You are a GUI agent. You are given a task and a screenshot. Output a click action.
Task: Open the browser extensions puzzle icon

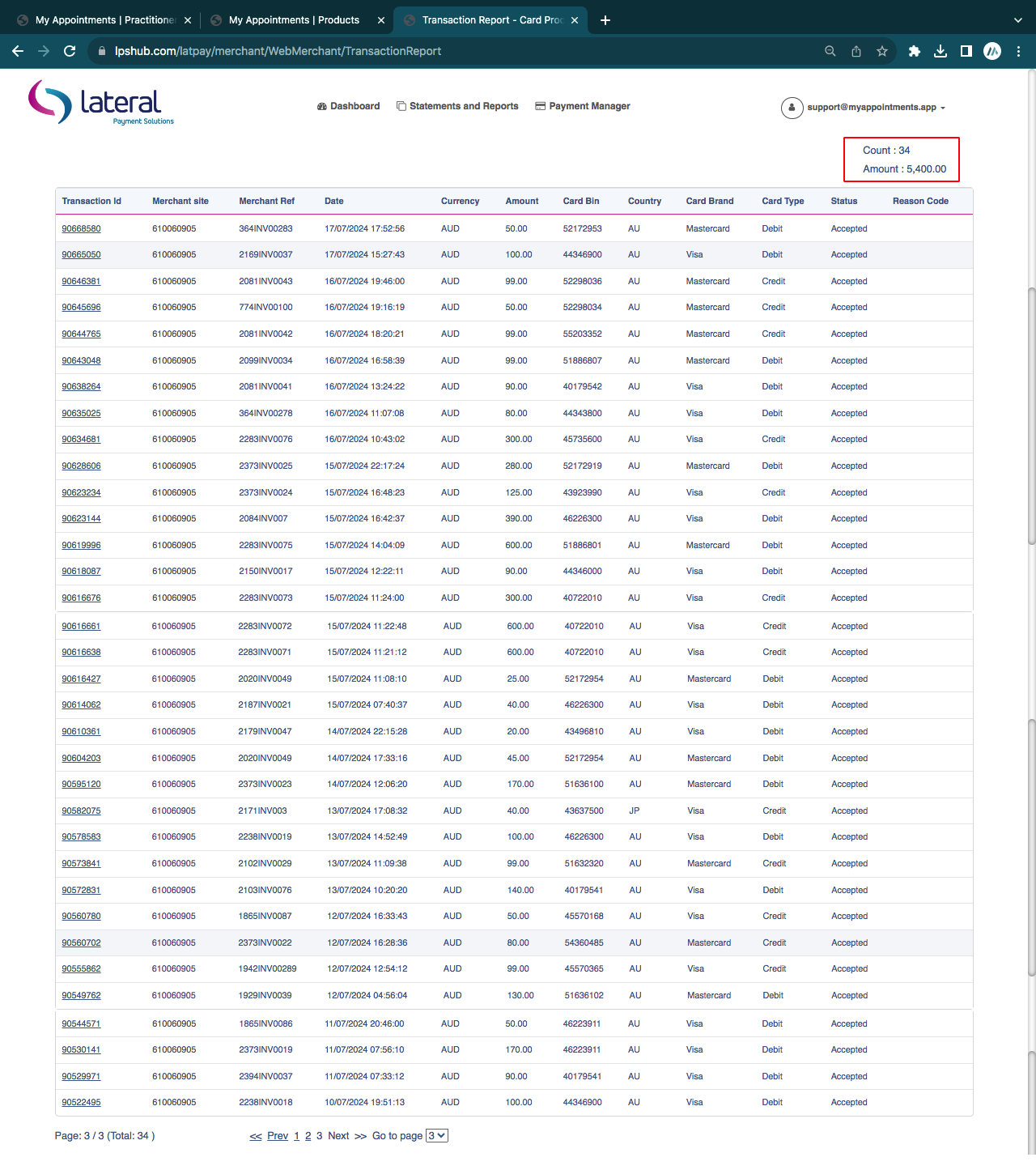pos(915,51)
